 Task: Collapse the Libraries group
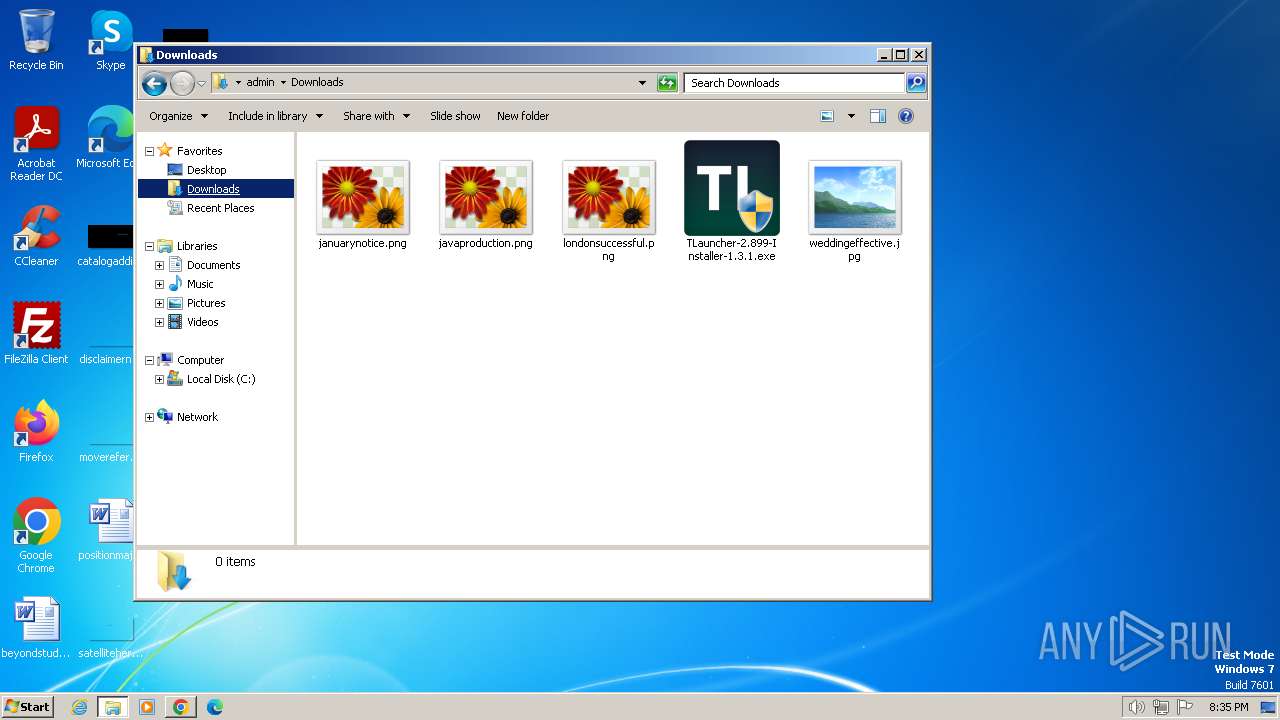(149, 246)
